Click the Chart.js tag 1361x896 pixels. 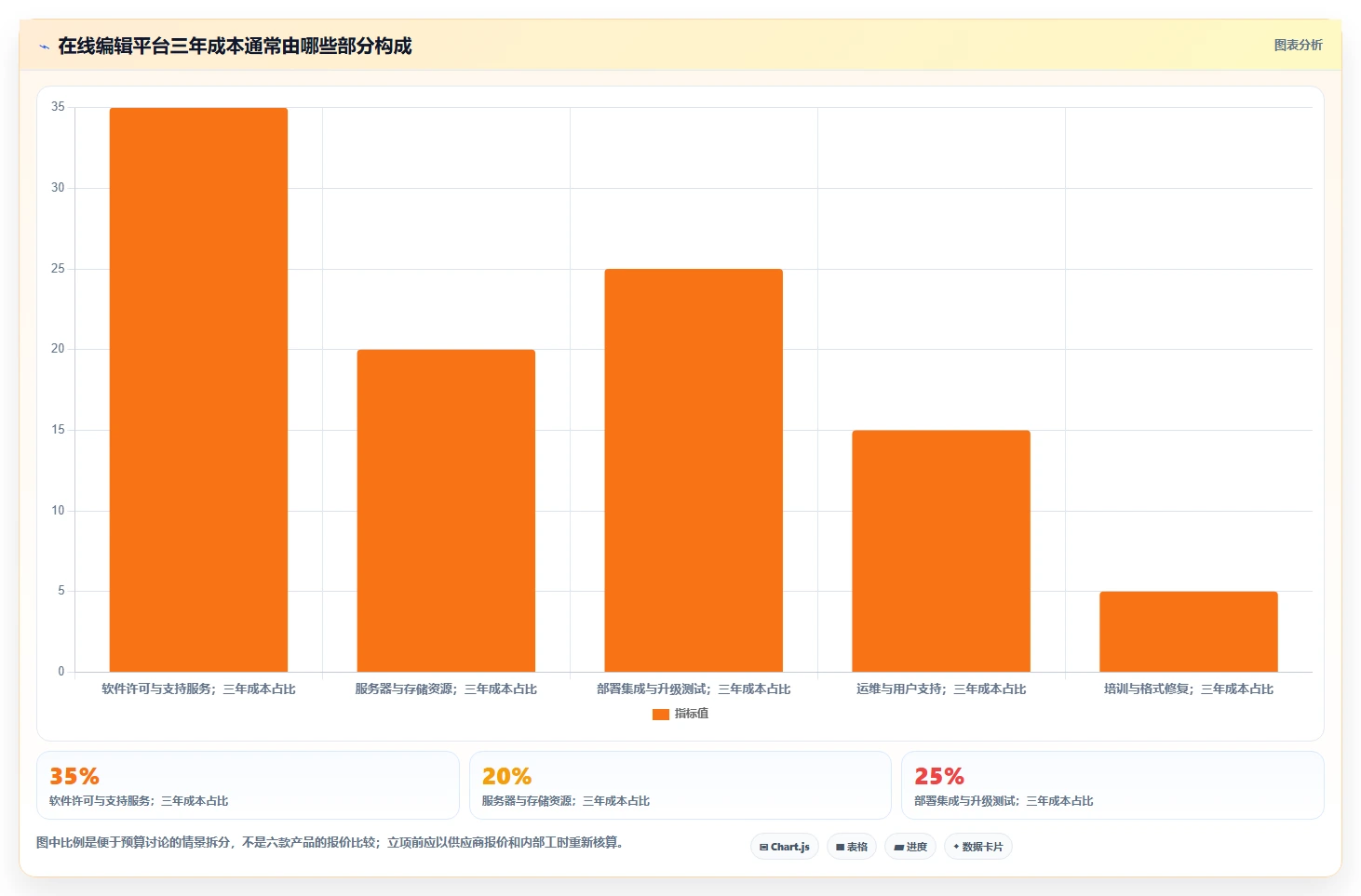[x=785, y=847]
